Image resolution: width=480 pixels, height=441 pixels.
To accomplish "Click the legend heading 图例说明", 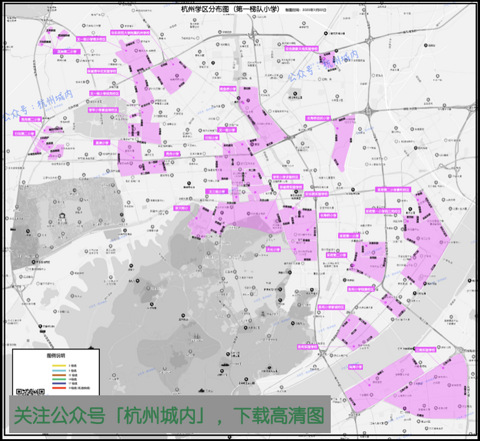I will tap(56, 356).
